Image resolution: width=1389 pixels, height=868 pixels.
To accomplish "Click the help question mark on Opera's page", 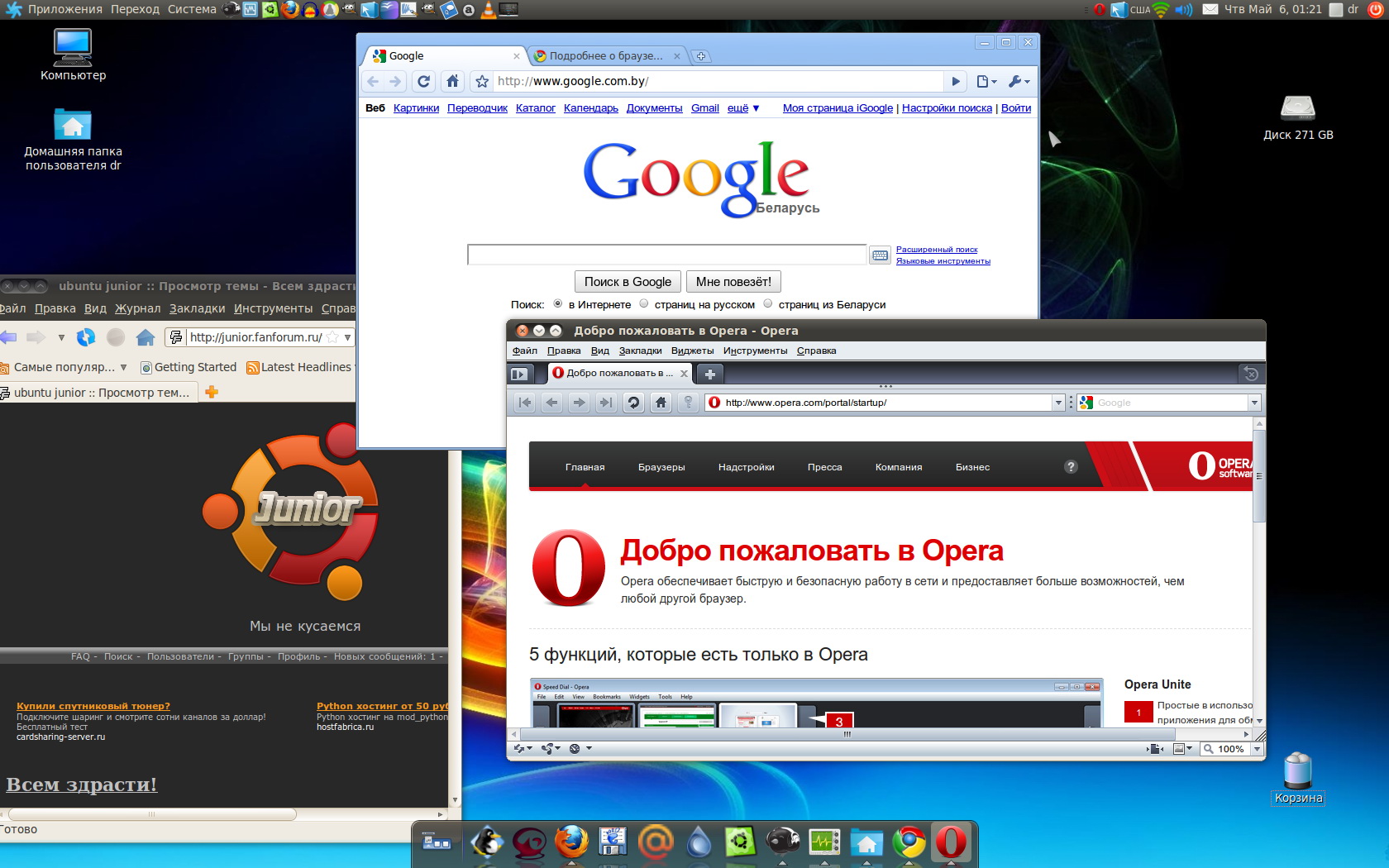I will point(1071,467).
